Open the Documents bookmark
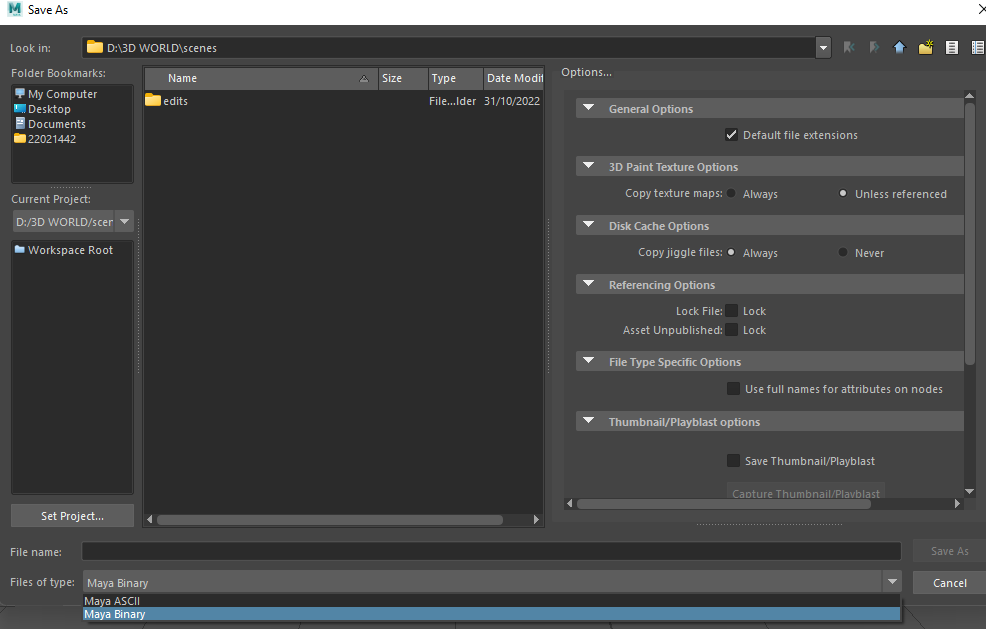 [x=50, y=124]
